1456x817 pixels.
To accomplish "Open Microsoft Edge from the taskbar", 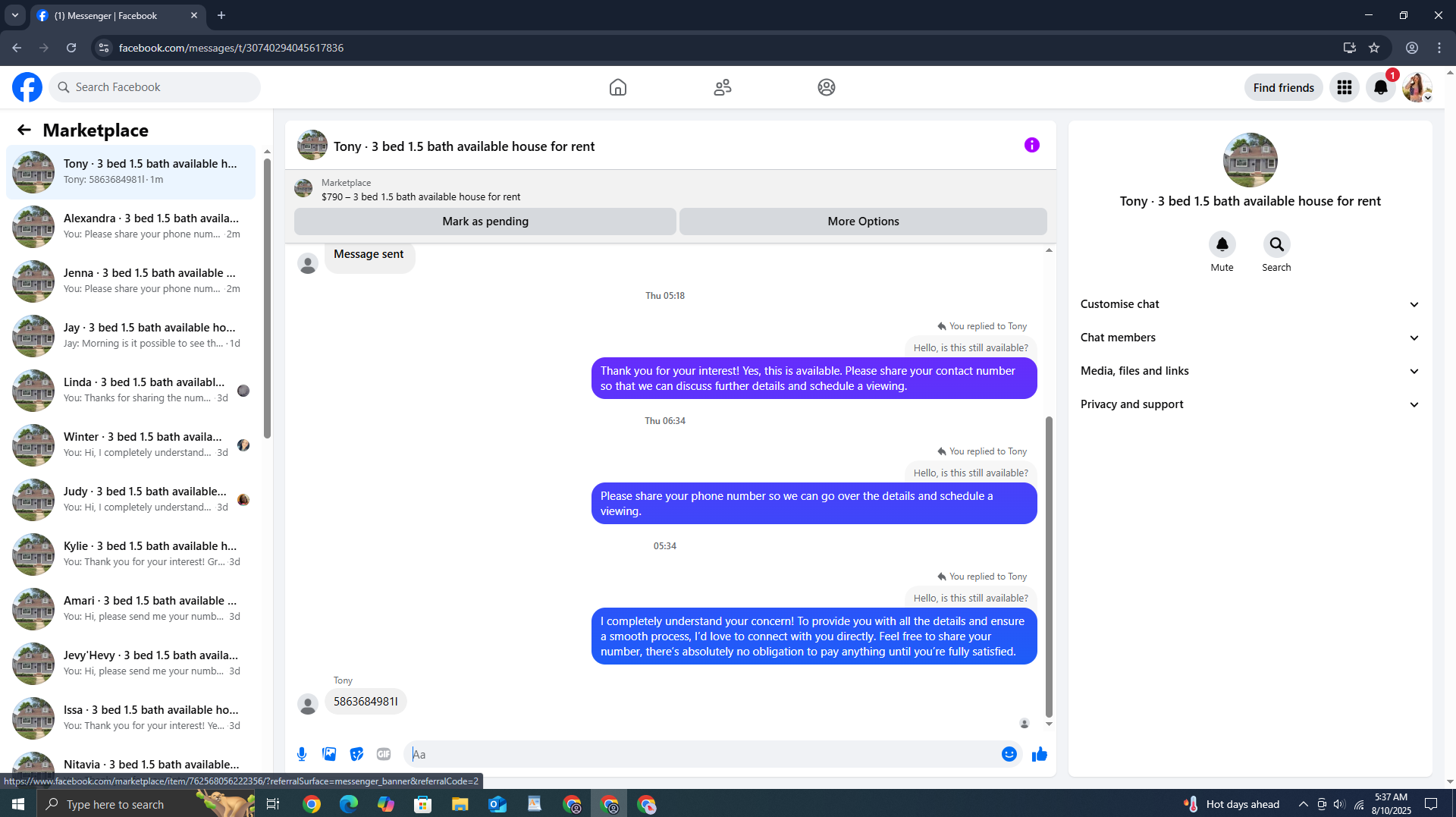I will [348, 804].
